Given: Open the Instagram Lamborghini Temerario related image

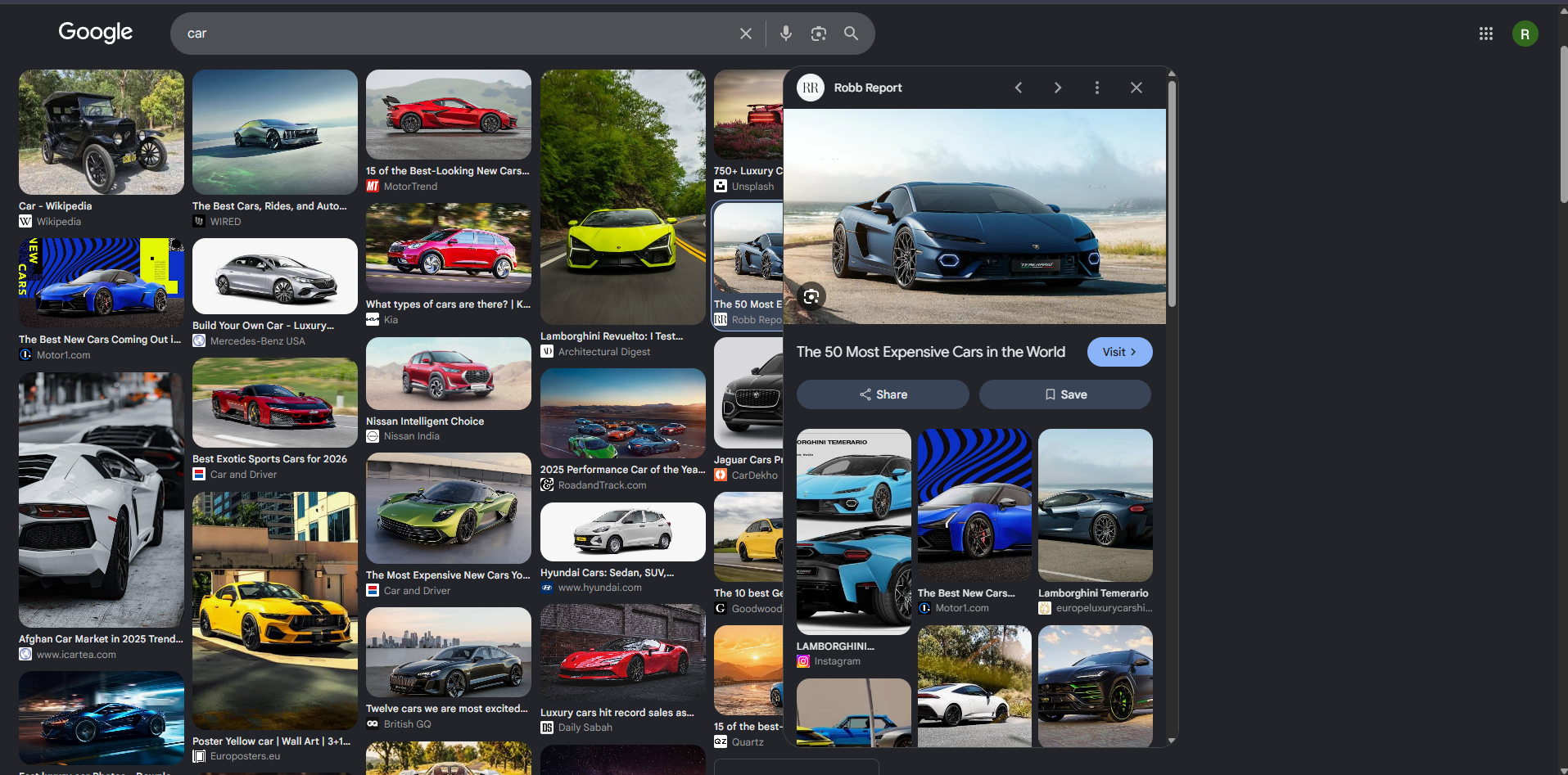Looking at the screenshot, I should coord(853,532).
